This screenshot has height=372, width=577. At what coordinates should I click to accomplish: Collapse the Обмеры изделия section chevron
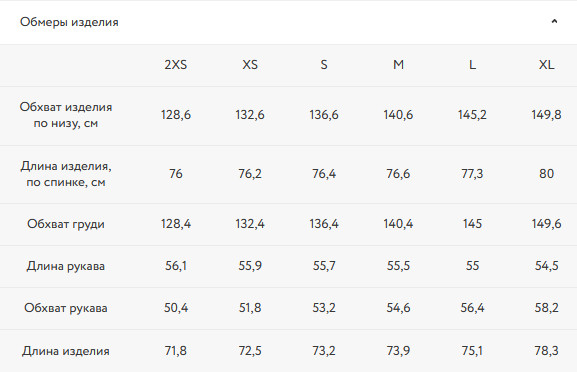coord(554,21)
